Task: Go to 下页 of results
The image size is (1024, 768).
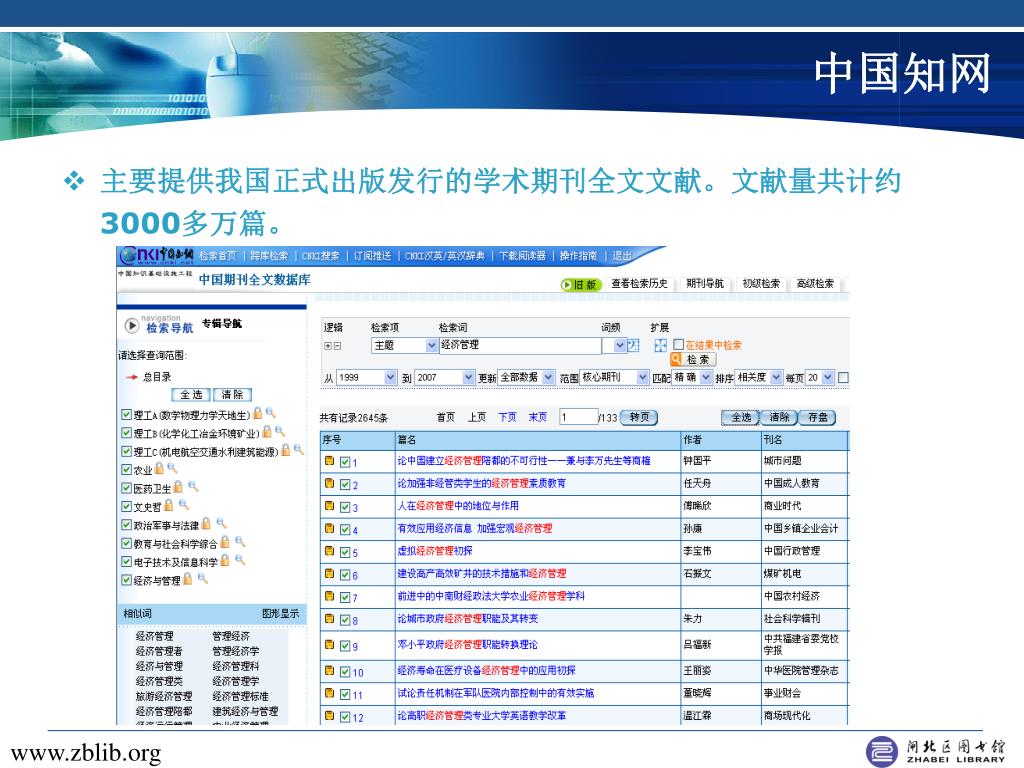Action: pyautogui.click(x=507, y=417)
